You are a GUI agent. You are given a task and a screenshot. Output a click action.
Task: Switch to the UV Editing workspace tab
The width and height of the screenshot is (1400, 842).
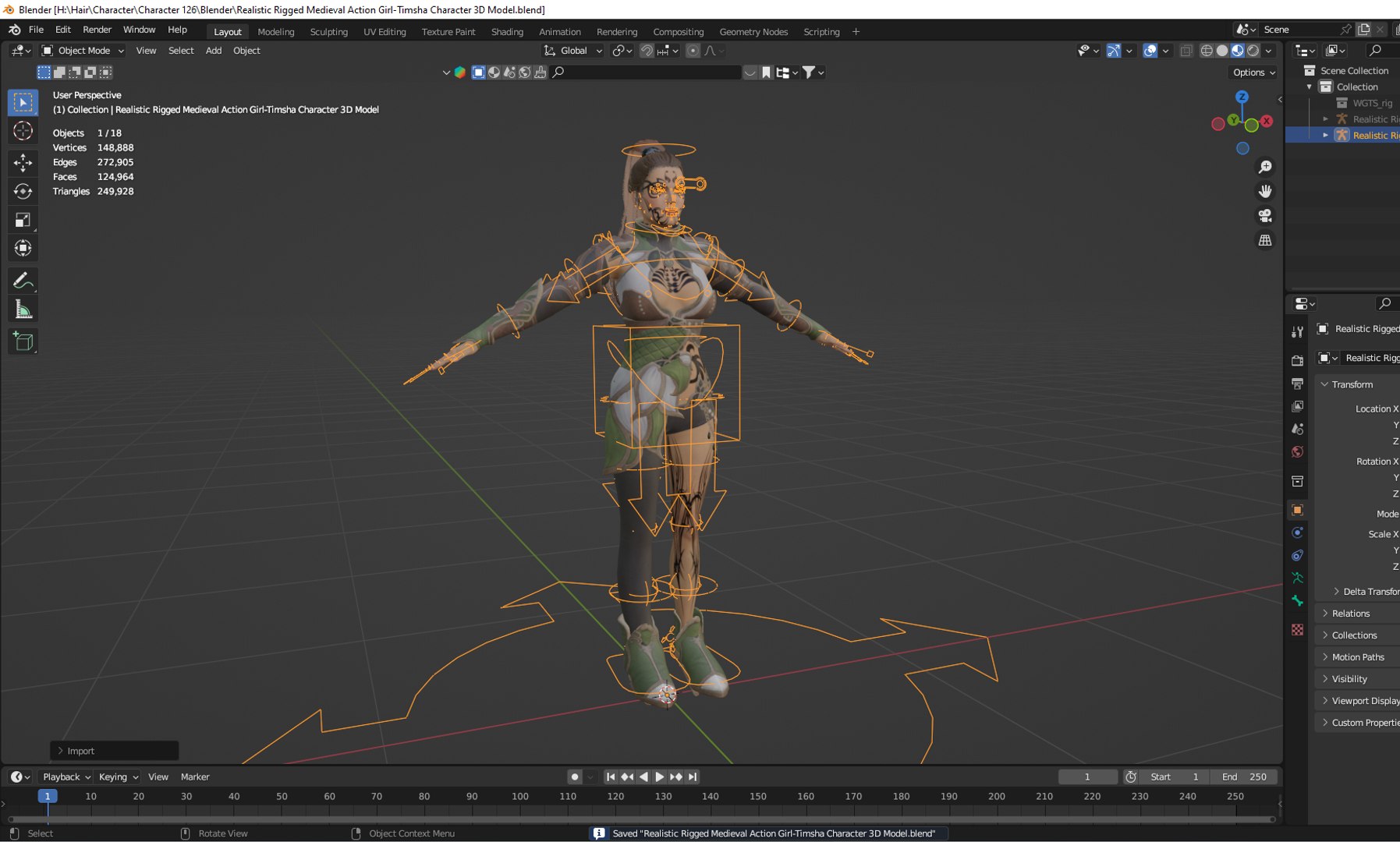pyautogui.click(x=385, y=32)
